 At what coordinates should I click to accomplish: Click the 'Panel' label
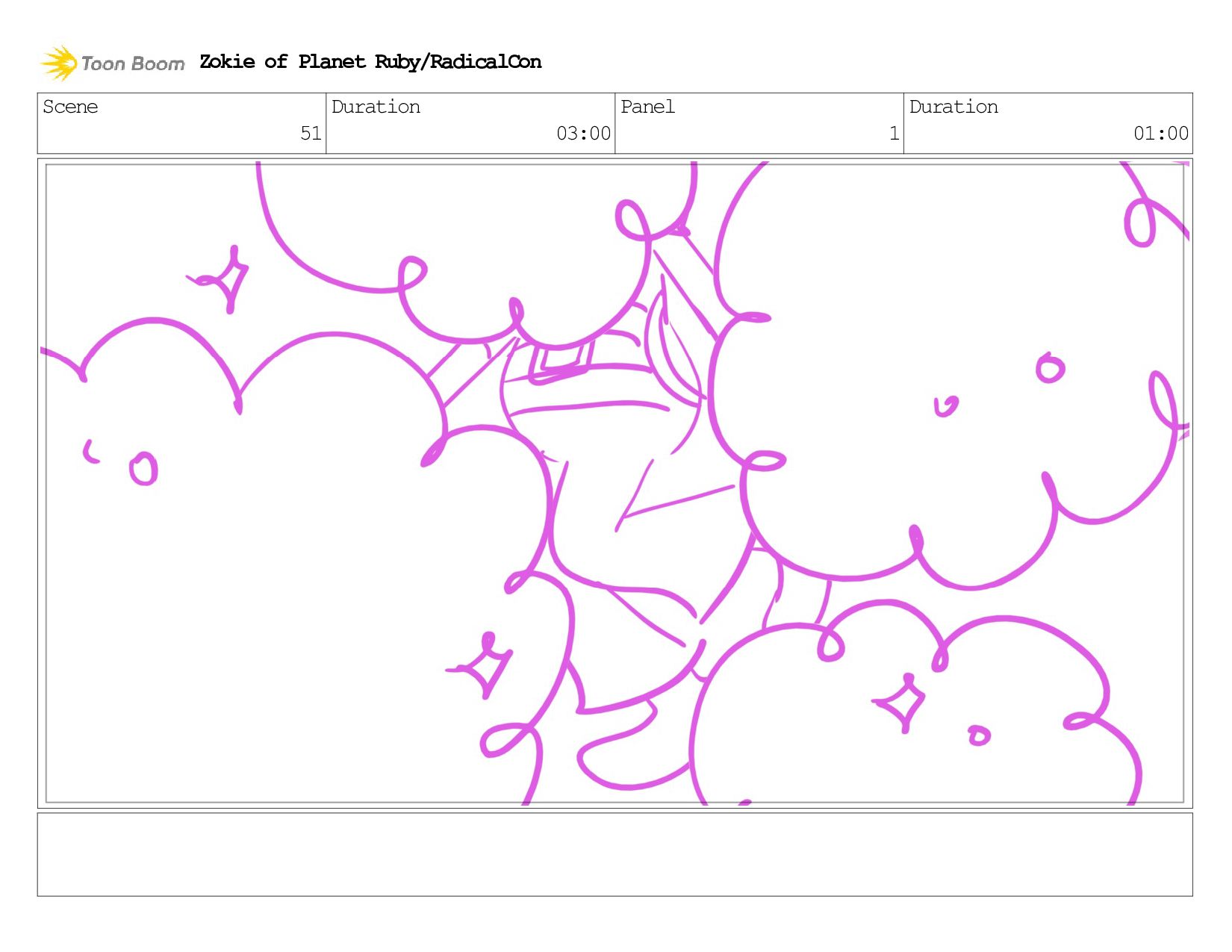[x=647, y=107]
